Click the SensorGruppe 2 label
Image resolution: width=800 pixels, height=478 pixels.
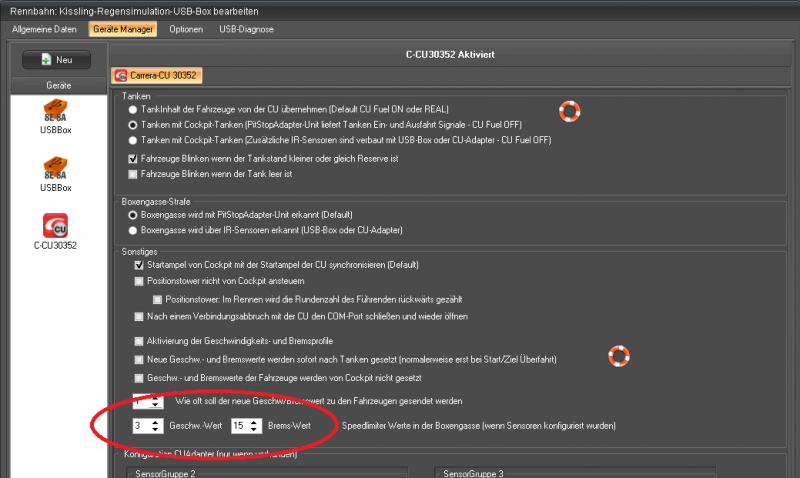[x=165, y=473]
